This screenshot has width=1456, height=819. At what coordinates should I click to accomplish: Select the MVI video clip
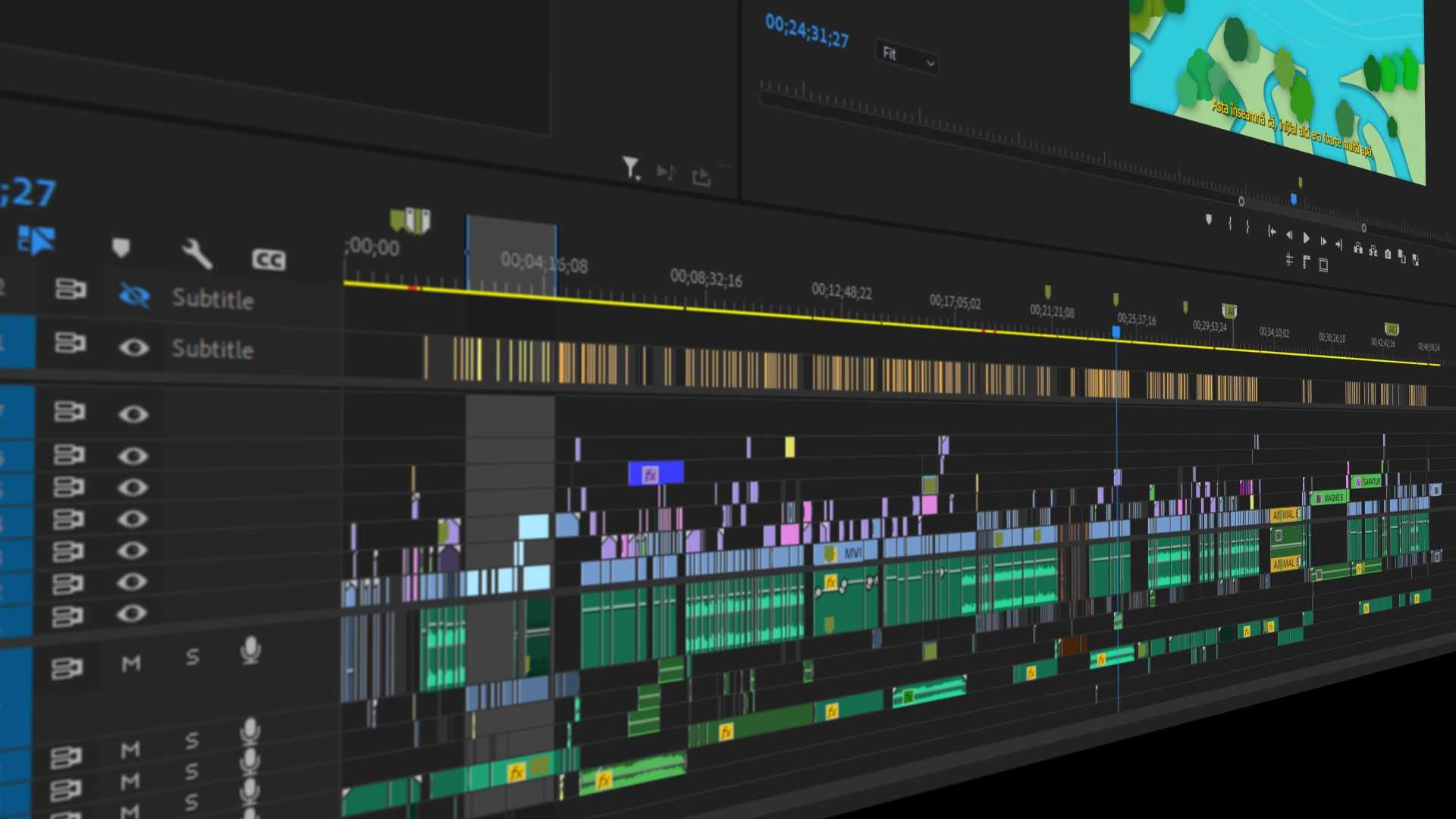click(x=846, y=553)
